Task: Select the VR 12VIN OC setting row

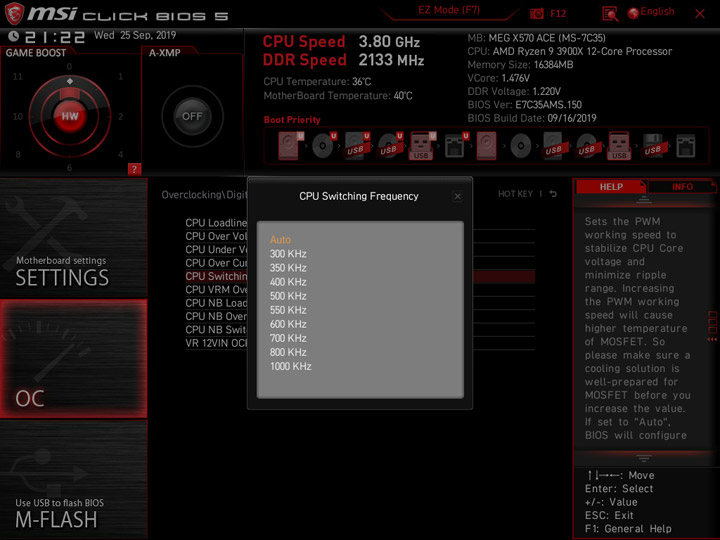Action: [360, 343]
